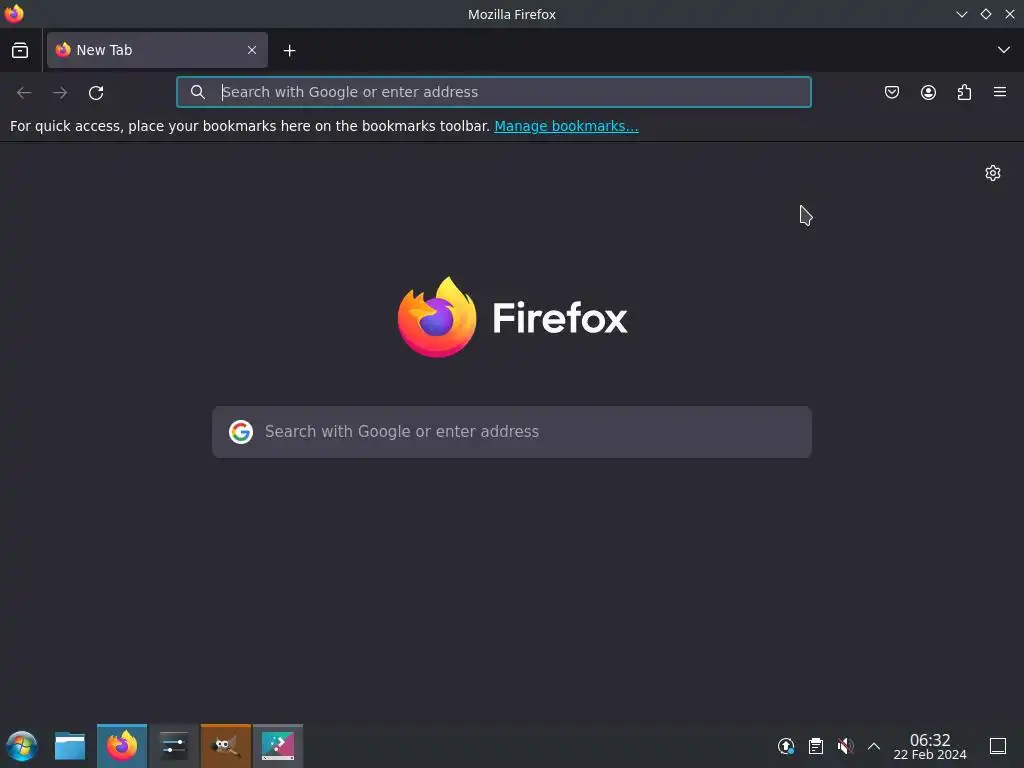This screenshot has height=768, width=1024.
Task: Click the Google icon in the page search box
Action: [x=241, y=432]
